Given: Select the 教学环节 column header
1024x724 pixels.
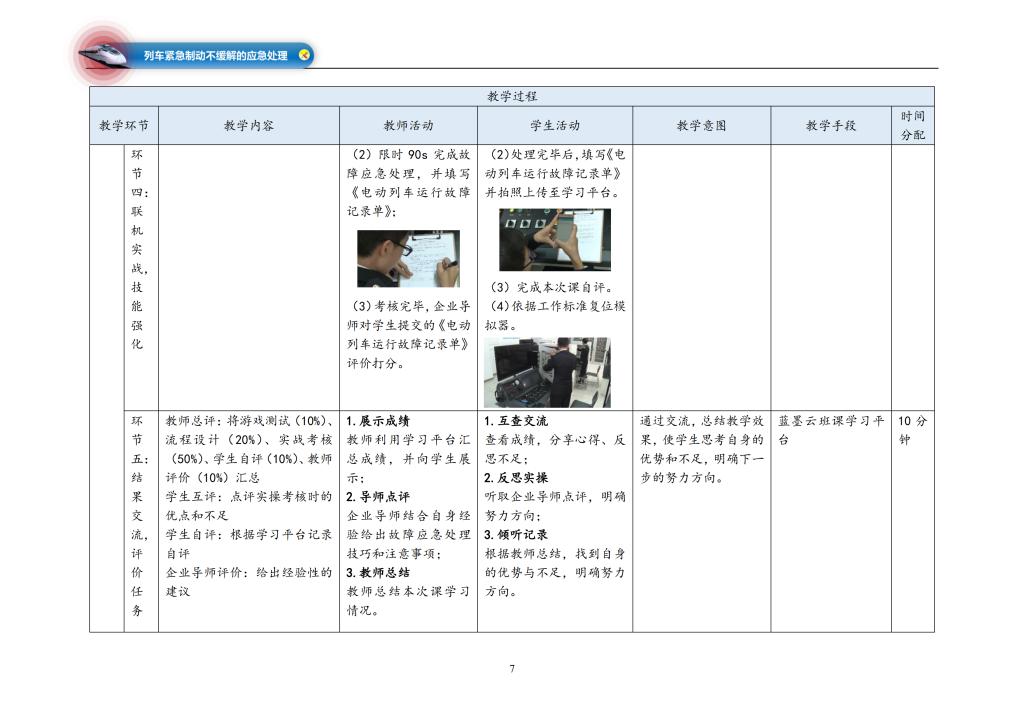Looking at the screenshot, I should click(x=124, y=126).
